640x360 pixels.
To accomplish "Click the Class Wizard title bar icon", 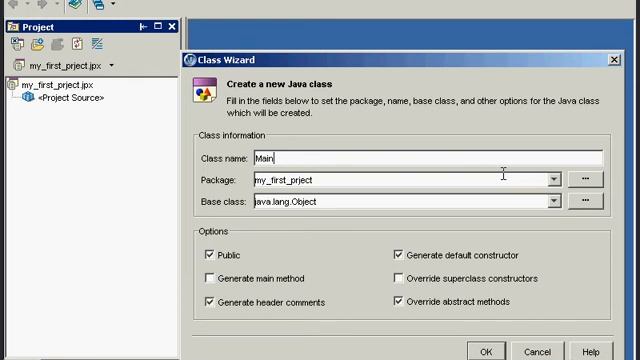I will 190,60.
